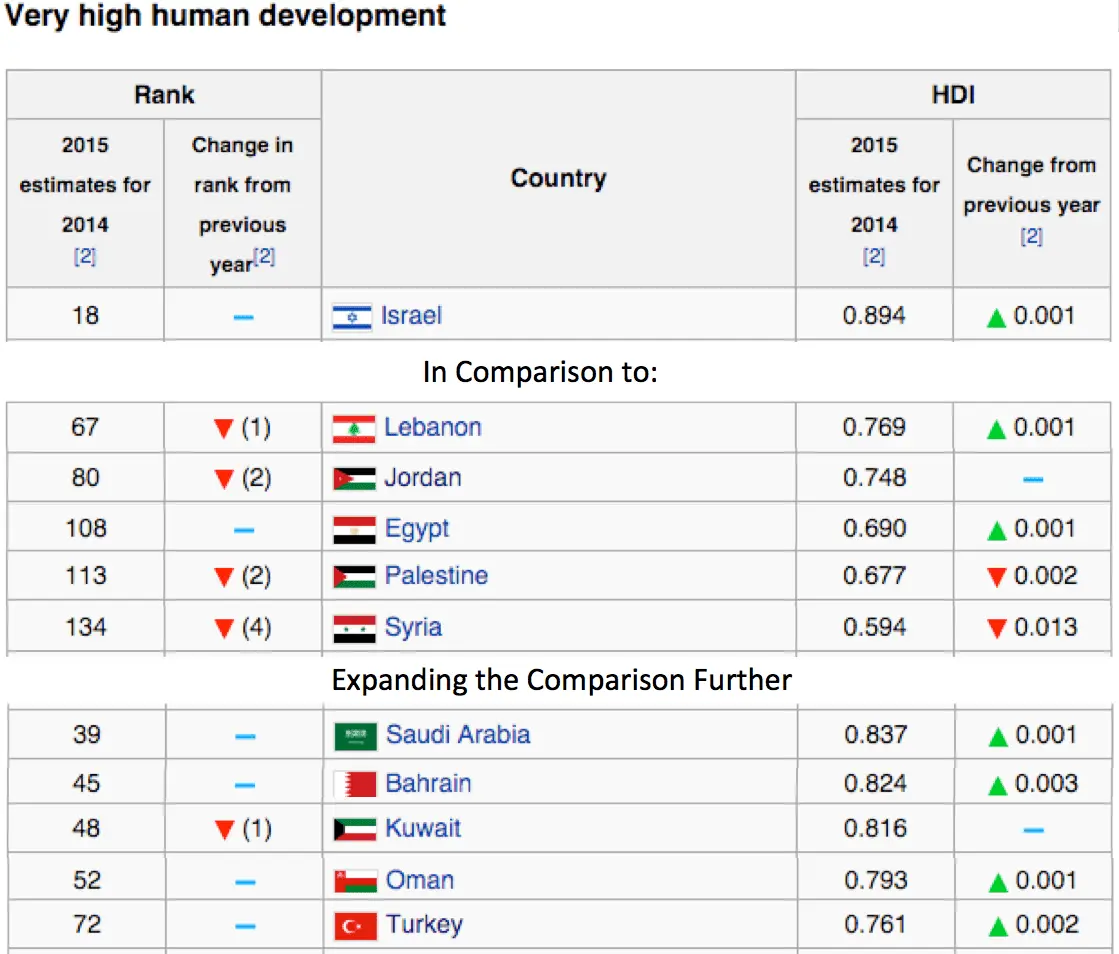Click the Country column header
1119x954 pixels.
(x=558, y=179)
